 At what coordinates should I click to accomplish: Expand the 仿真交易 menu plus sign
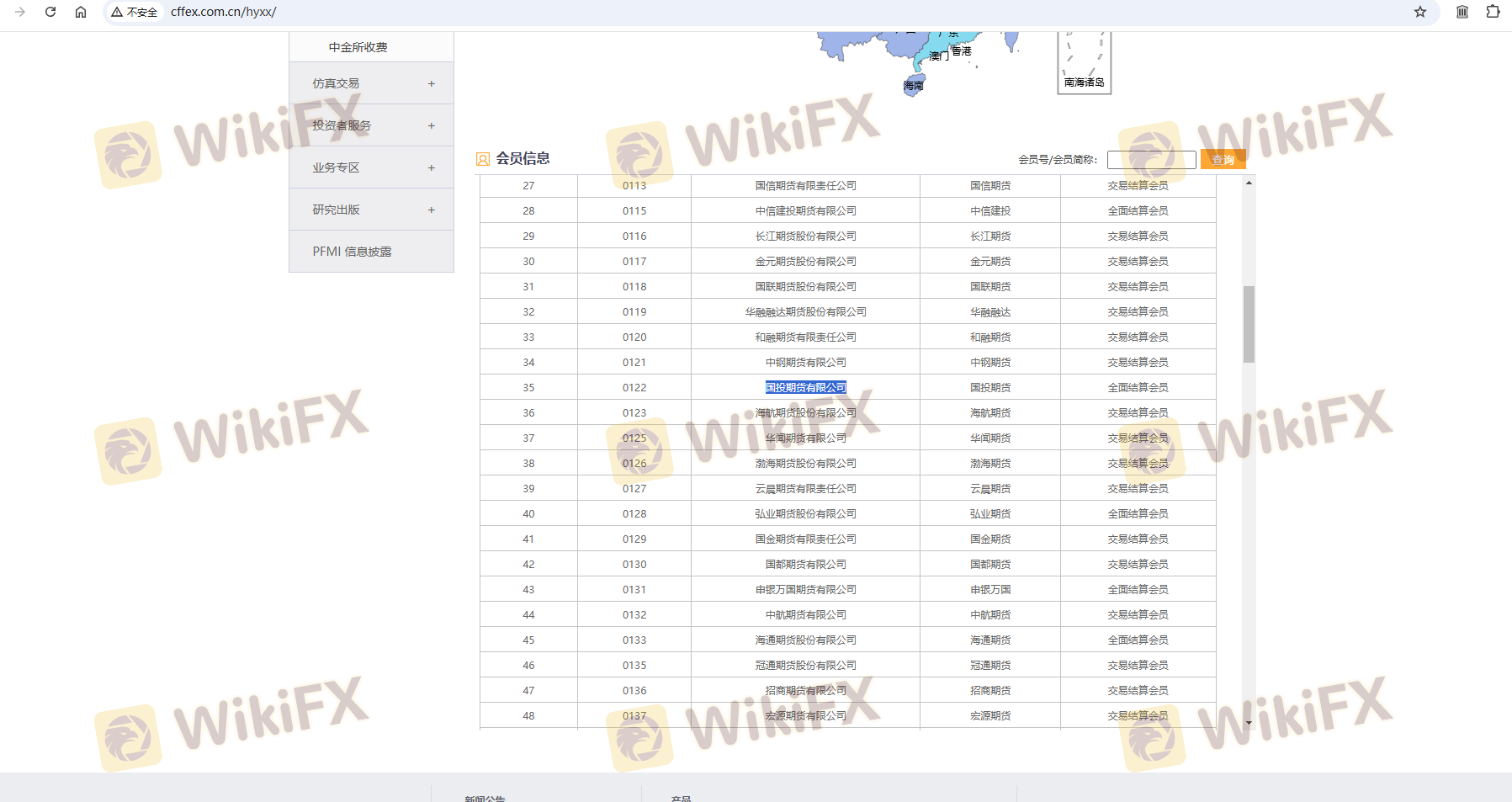[432, 83]
